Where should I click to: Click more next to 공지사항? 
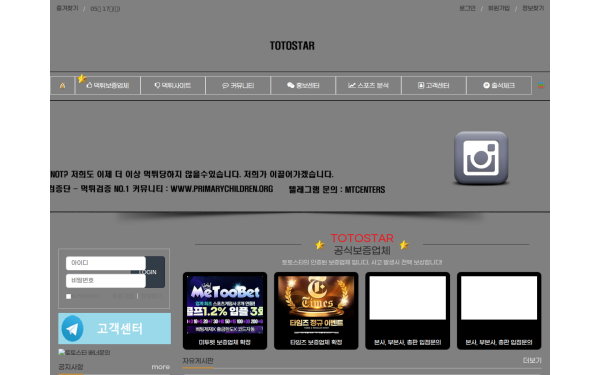point(161,367)
